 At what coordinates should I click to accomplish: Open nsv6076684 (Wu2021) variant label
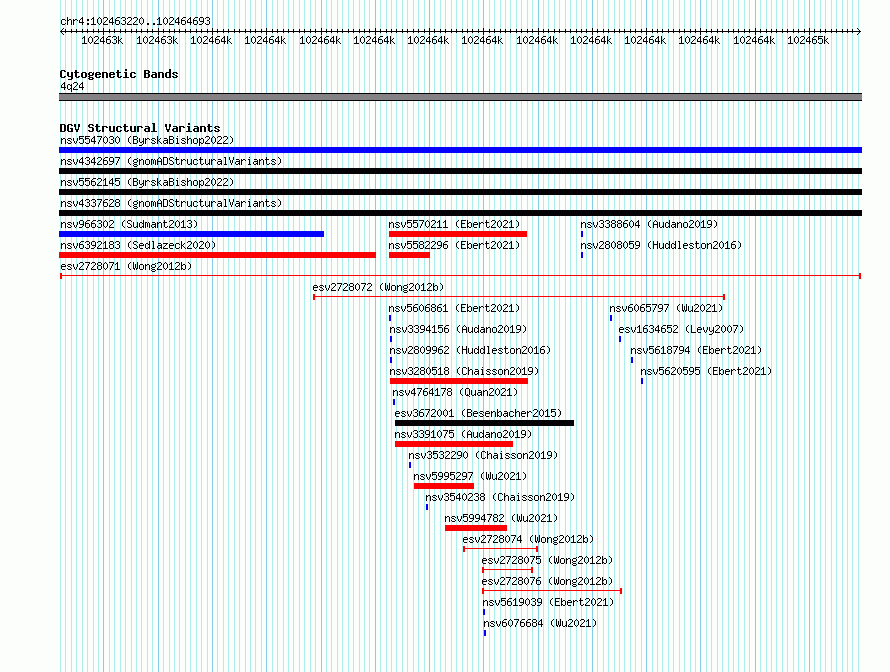tap(540, 623)
